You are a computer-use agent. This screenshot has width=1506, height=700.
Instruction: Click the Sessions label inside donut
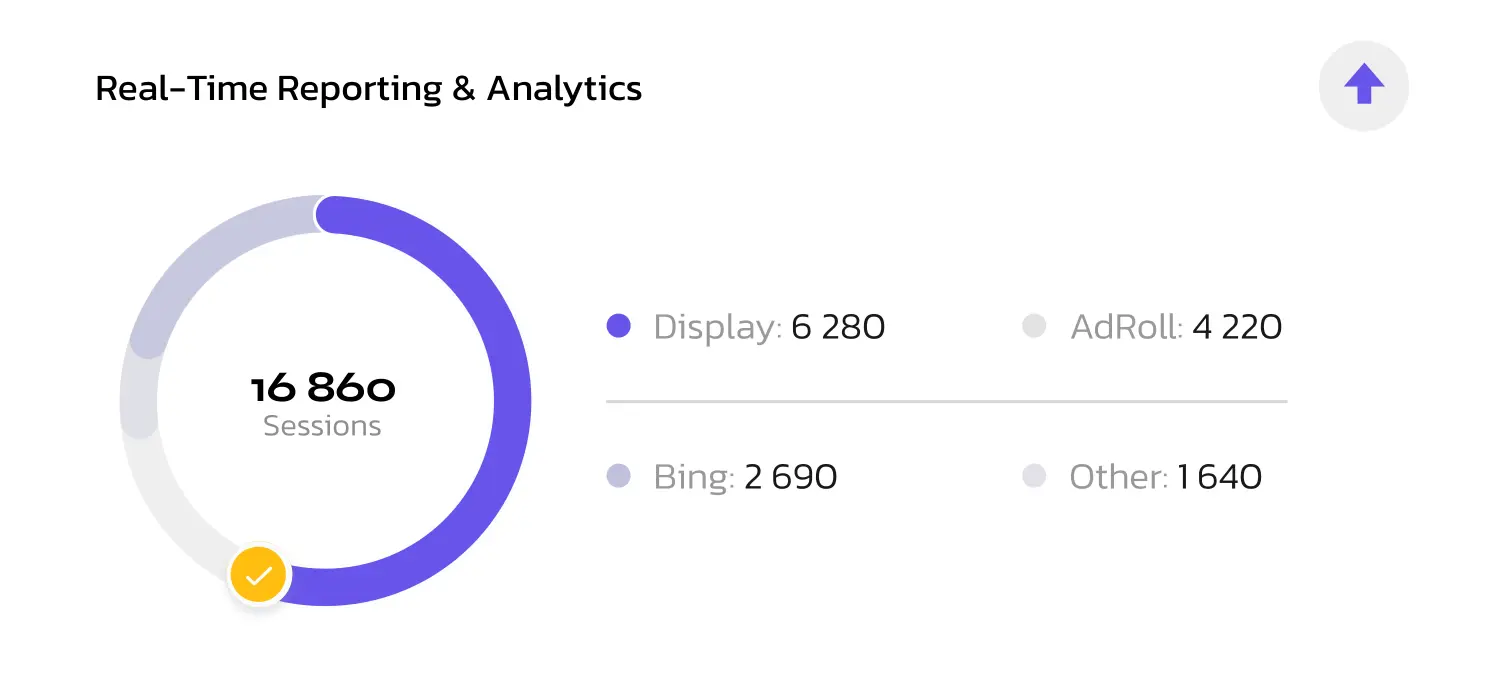tap(322, 426)
